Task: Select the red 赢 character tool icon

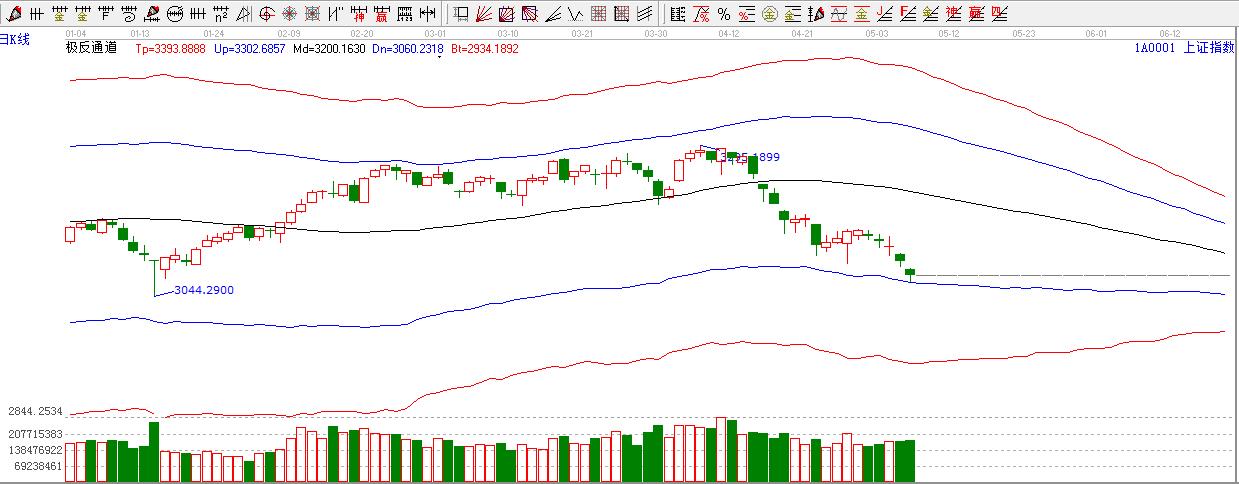Action: [381, 14]
